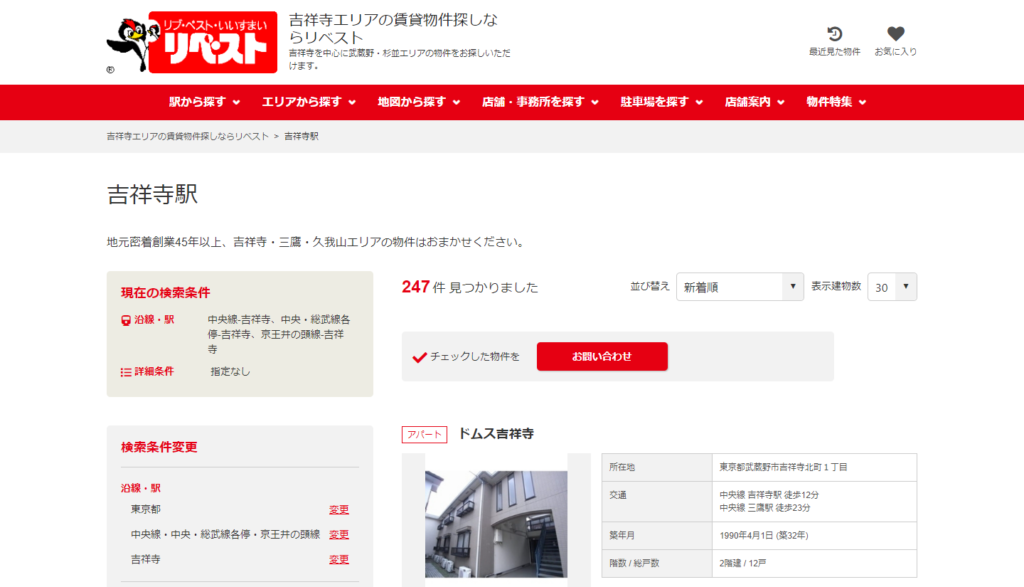The width and height of the screenshot is (1024, 587).
Task: Open the 地図から探す menu
Action: point(418,102)
